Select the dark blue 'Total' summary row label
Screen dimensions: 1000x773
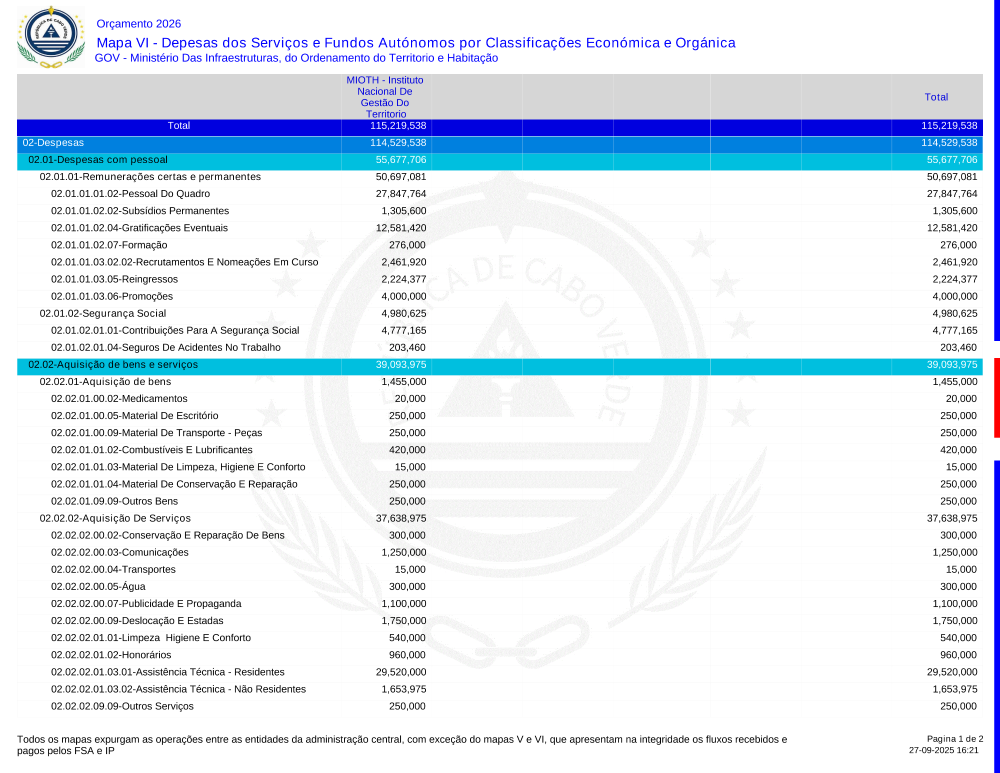(x=179, y=126)
